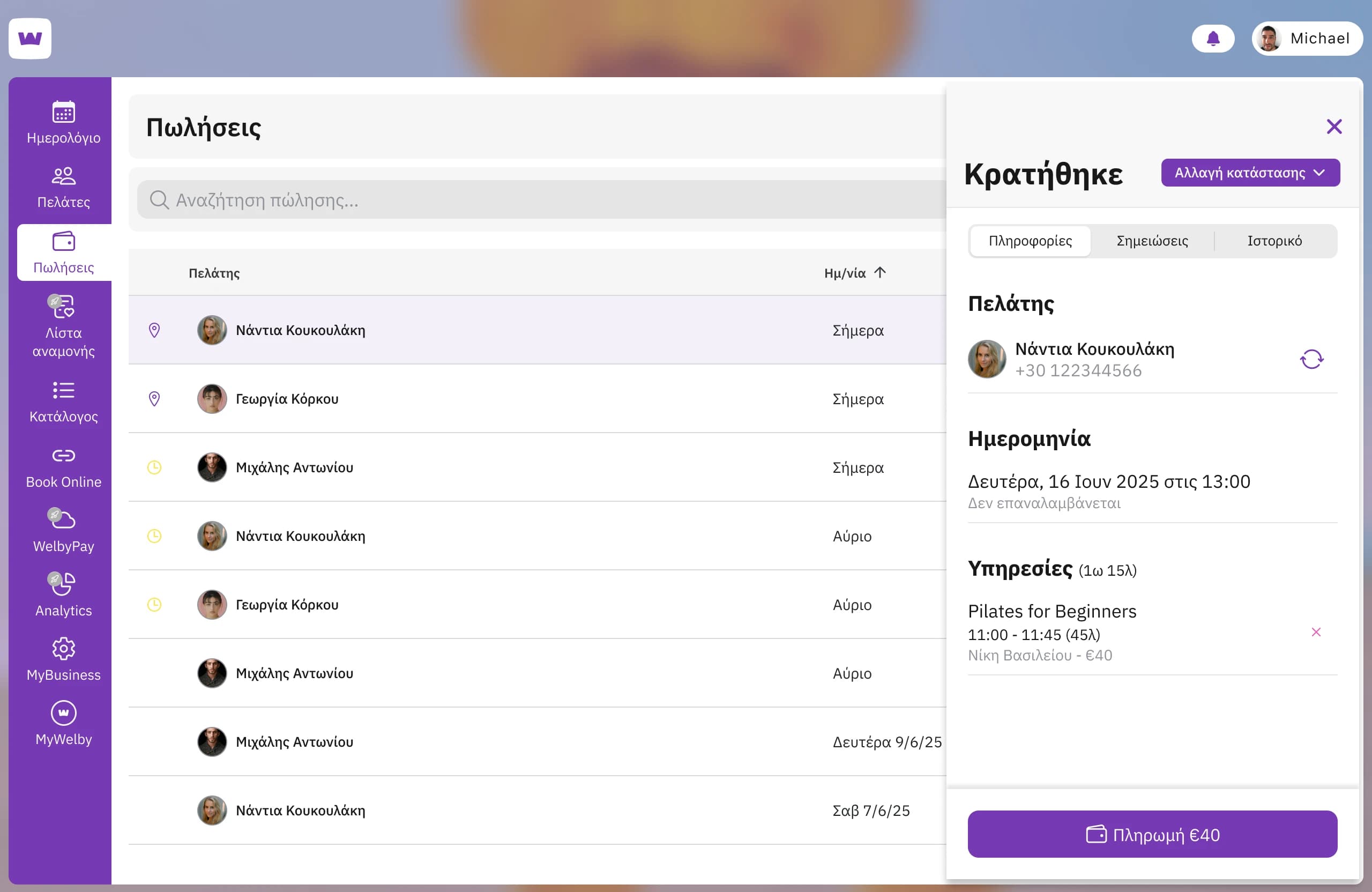The width and height of the screenshot is (1372, 892).
Task: Click the date Δευτέρα, 16 Ιουν 2025 text
Action: point(1108,481)
